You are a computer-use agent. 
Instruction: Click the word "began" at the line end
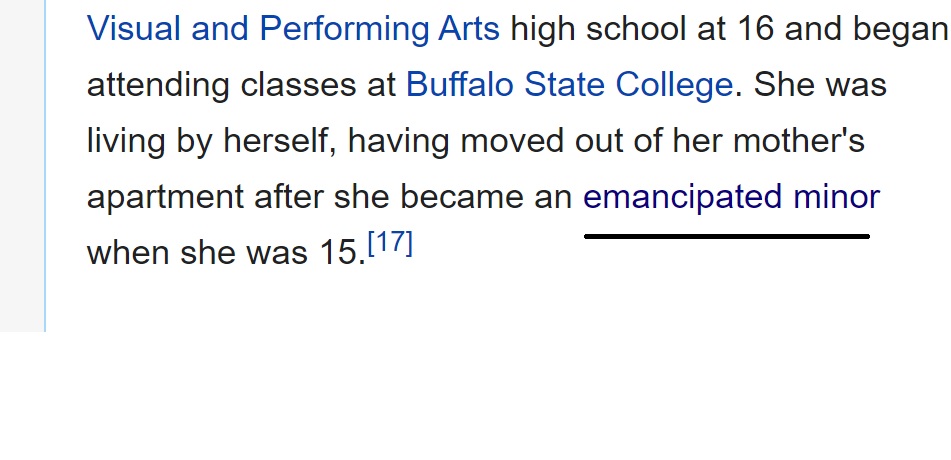(901, 29)
